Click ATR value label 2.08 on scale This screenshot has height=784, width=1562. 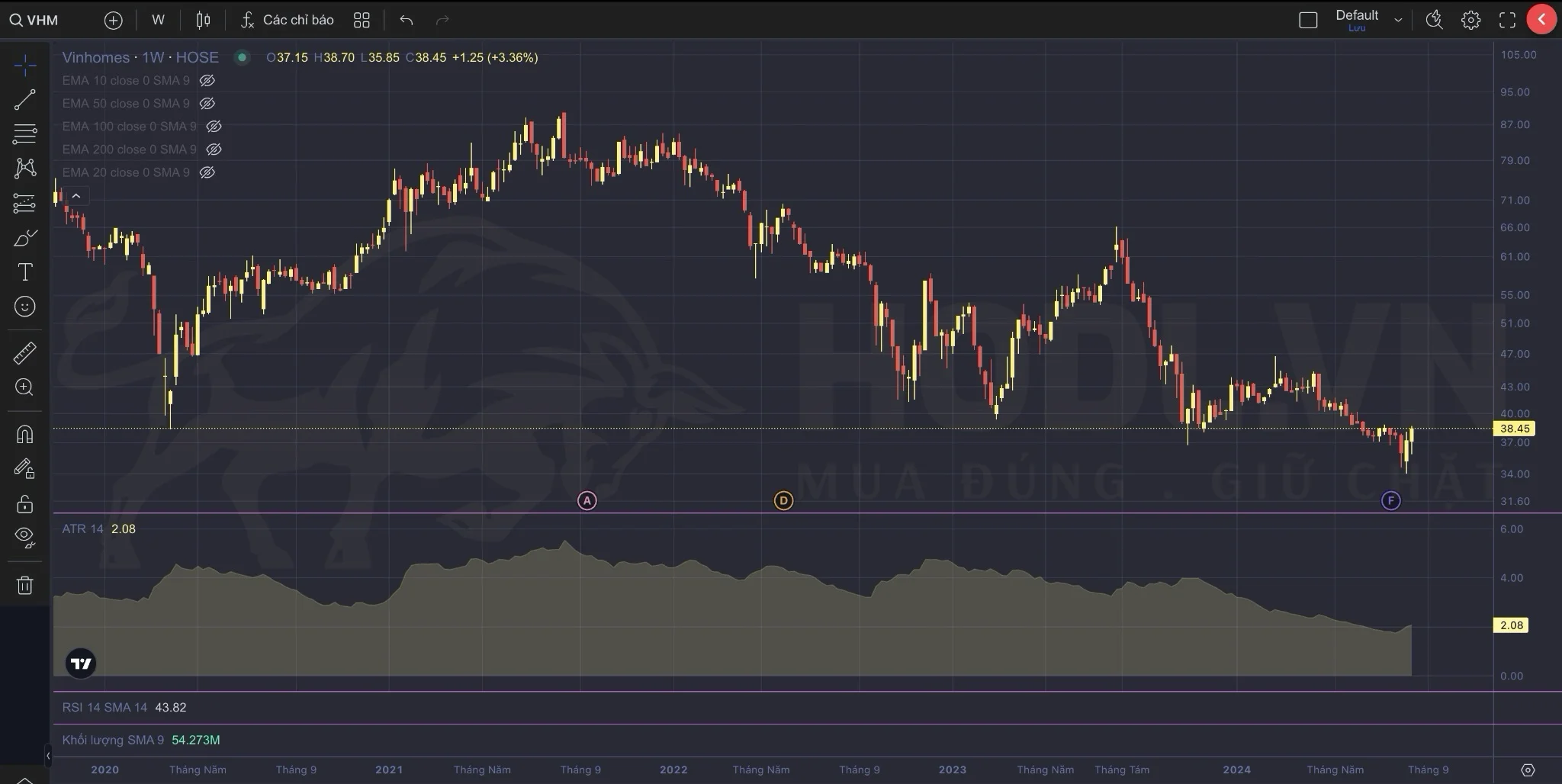click(1511, 625)
